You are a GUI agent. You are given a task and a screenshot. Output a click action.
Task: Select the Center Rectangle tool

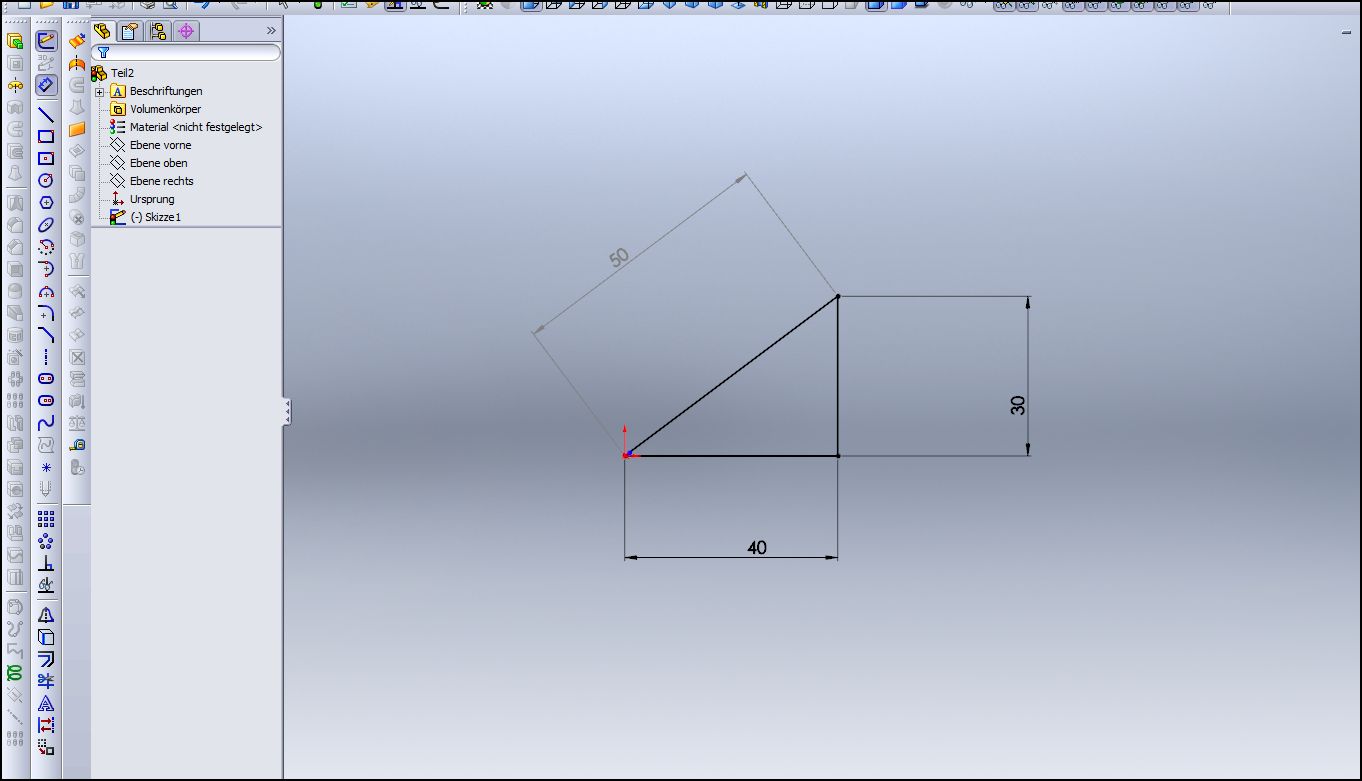point(46,158)
